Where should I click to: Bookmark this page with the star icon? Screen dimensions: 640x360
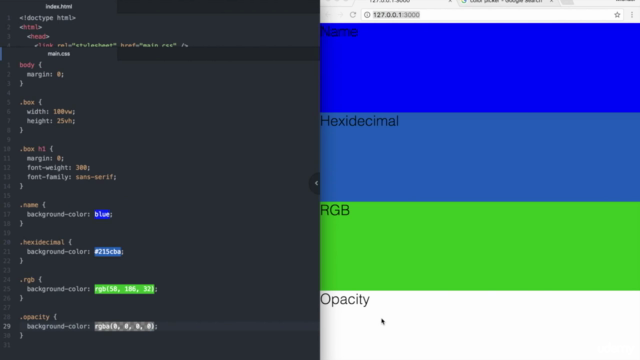coord(617,15)
